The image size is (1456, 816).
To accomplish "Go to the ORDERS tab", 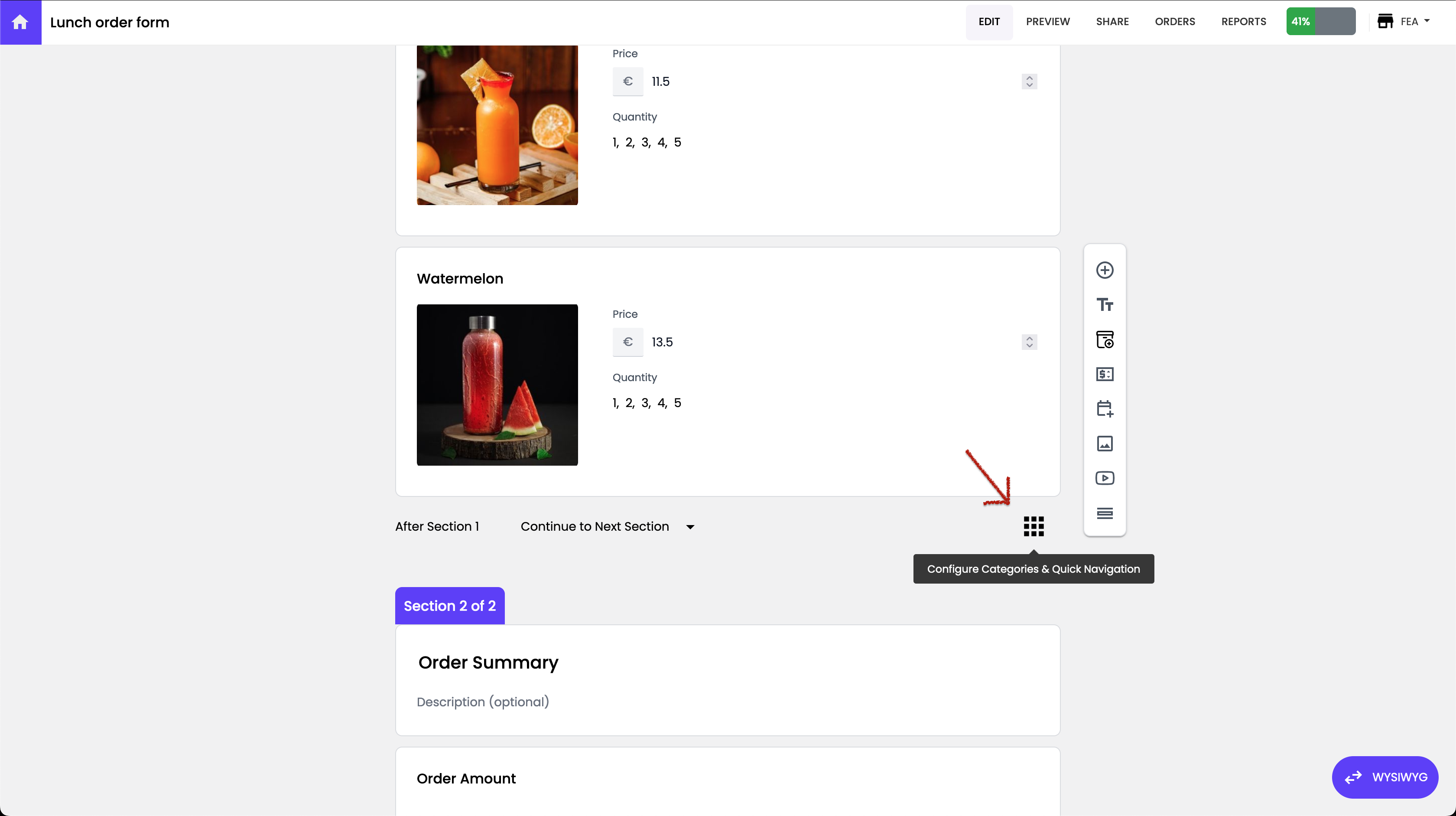I will point(1174,22).
